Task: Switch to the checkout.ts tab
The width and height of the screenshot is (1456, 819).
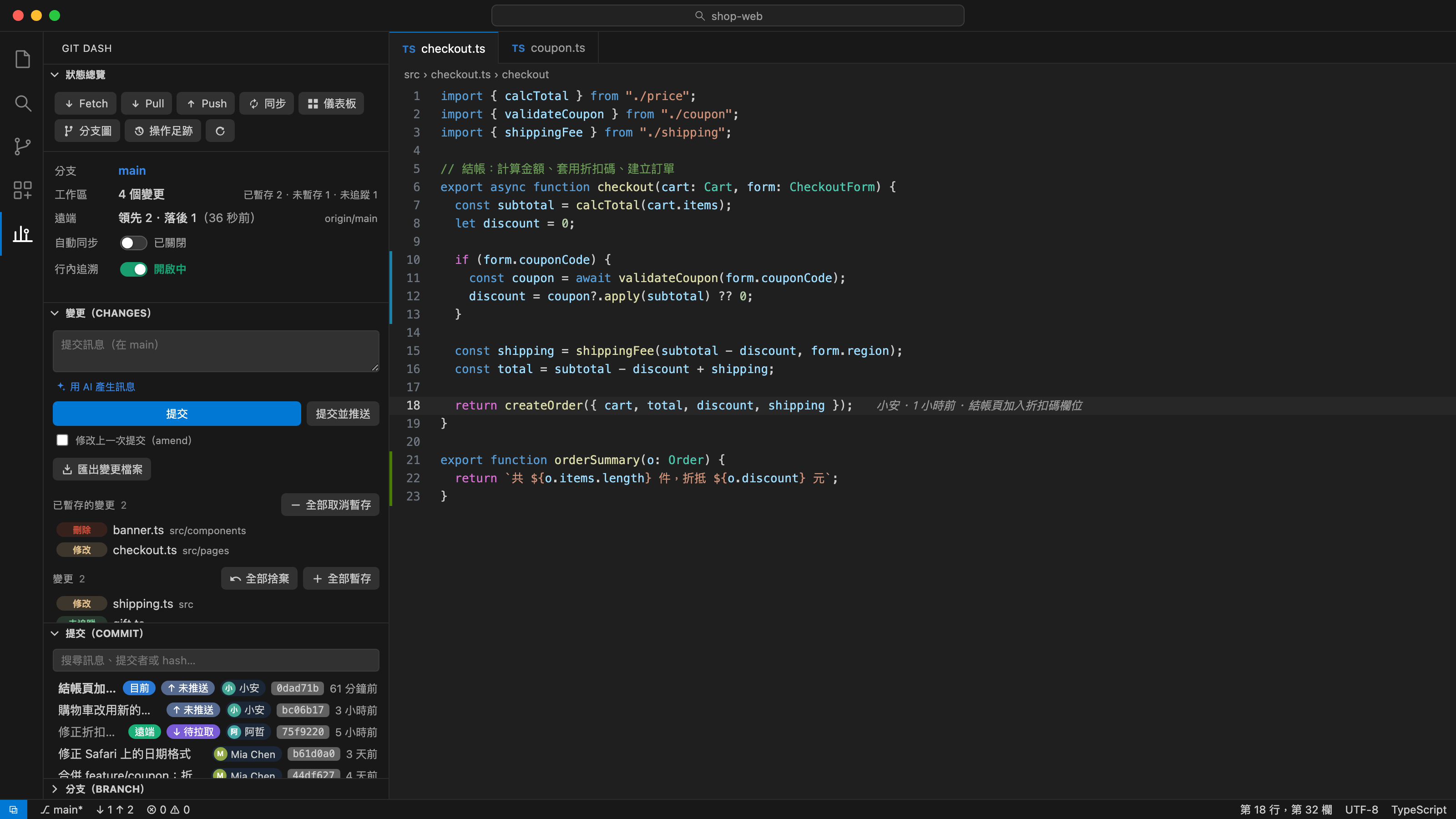Action: point(444,49)
